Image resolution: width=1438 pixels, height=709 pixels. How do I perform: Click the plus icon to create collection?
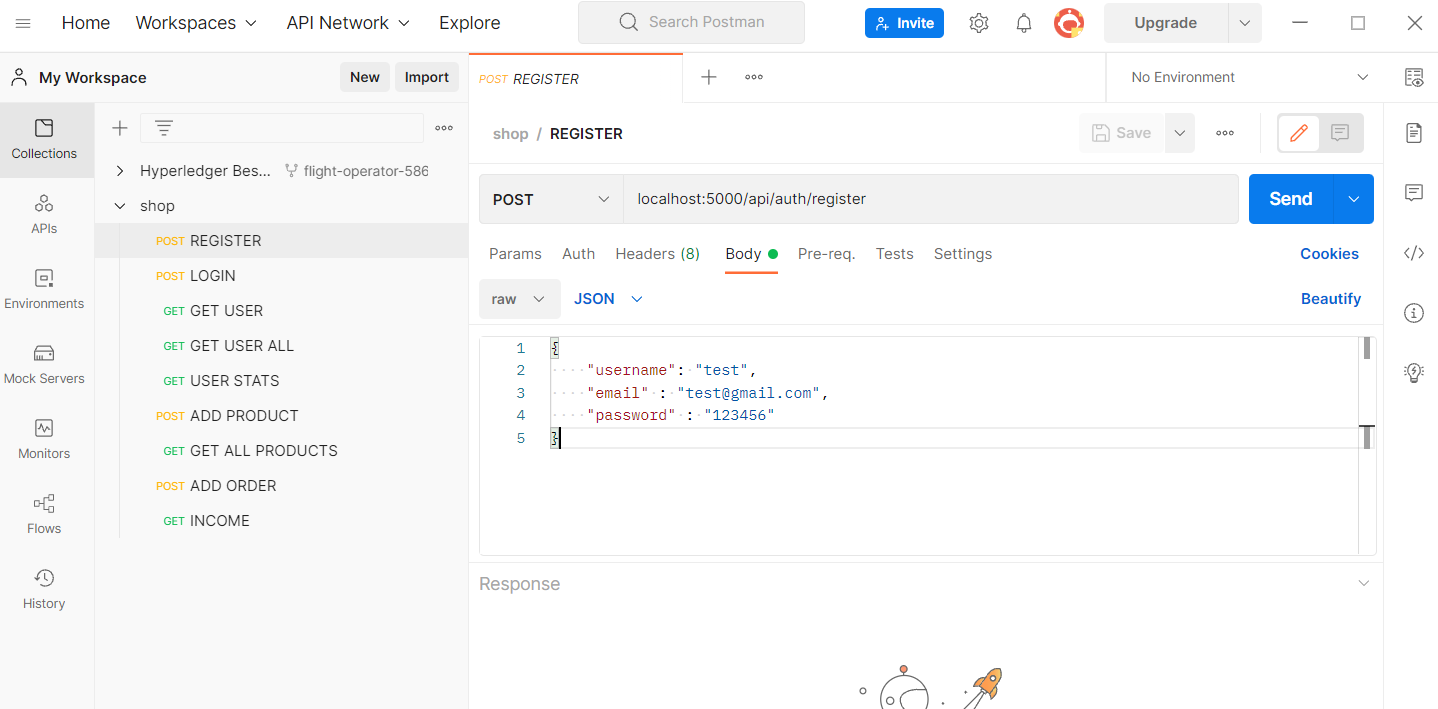click(120, 128)
